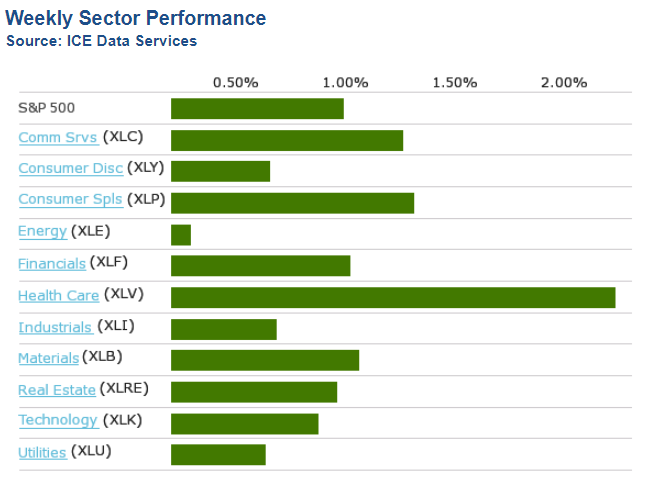The height and width of the screenshot is (481, 658).
Task: Open the Financials sector link
Action: pos(52,263)
